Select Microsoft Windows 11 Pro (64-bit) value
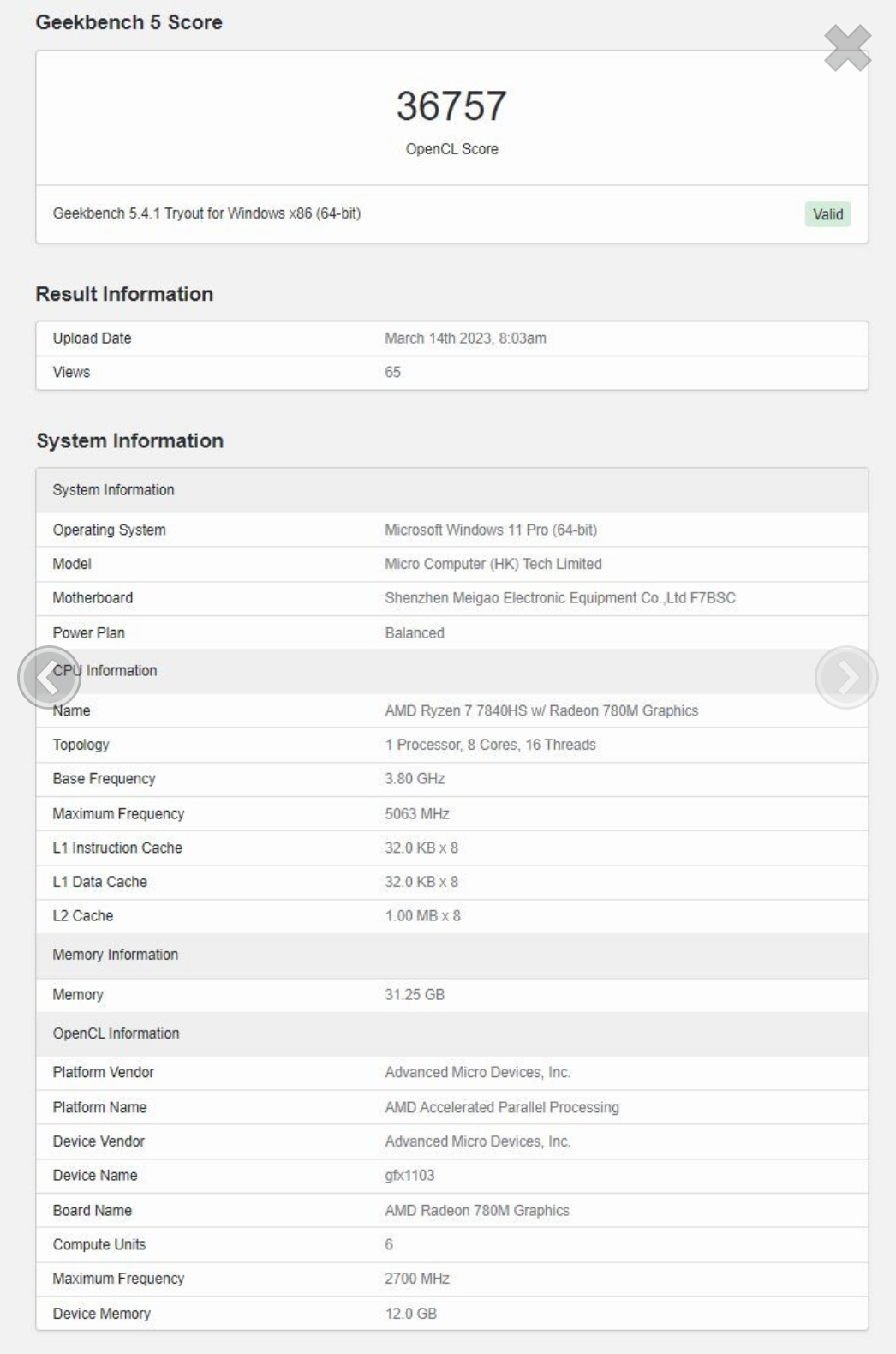896x1354 pixels. tap(491, 530)
